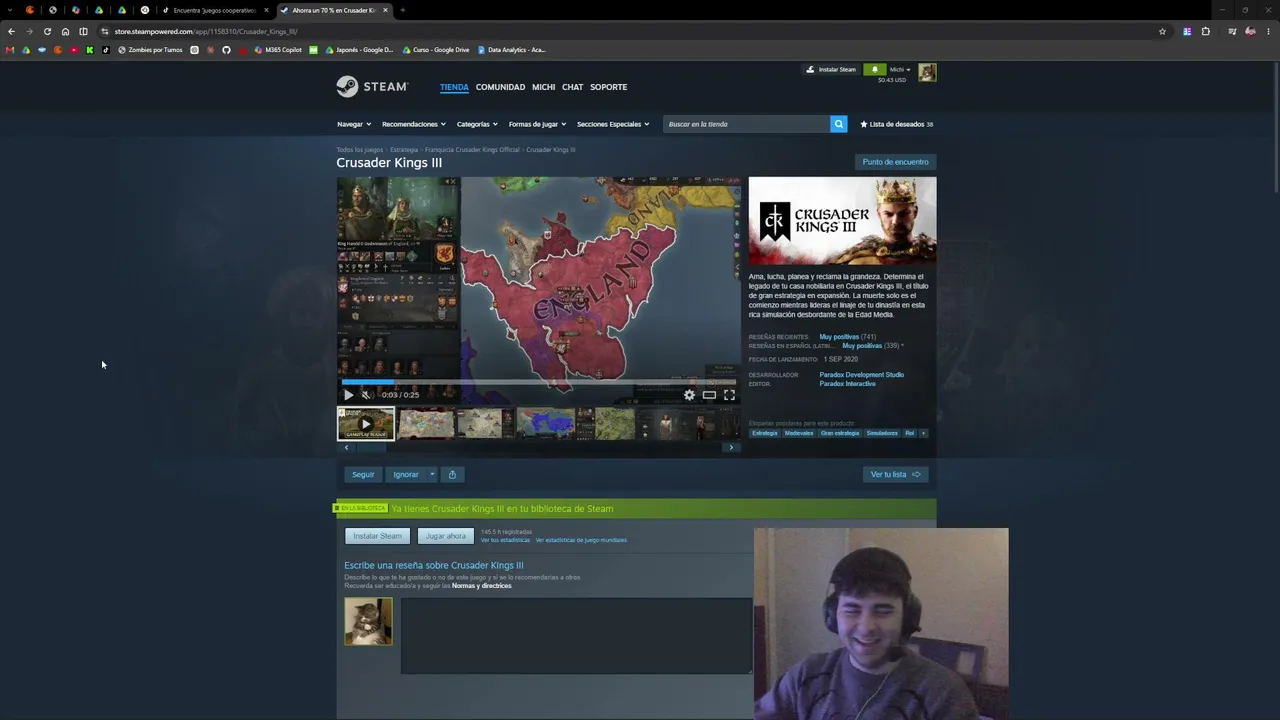Expand the Formas de jugar menu
Image resolution: width=1280 pixels, height=720 pixels.
click(538, 124)
